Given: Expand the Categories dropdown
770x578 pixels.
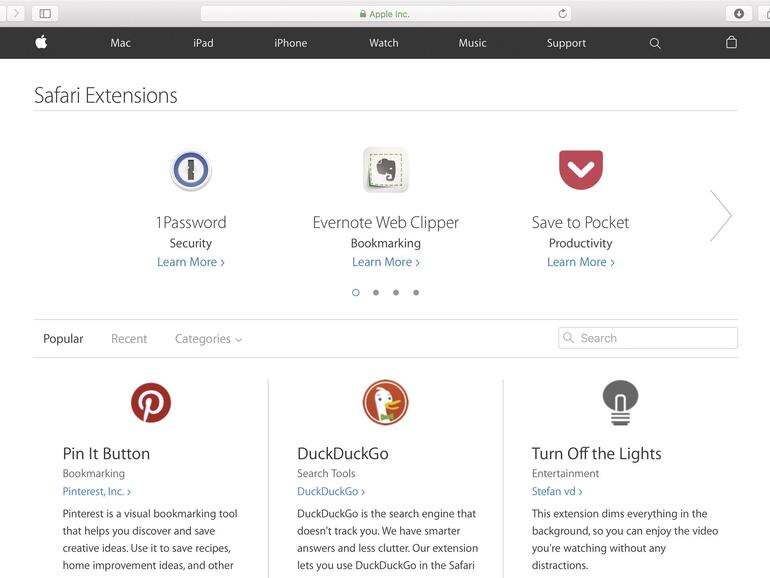Looking at the screenshot, I should click(208, 339).
